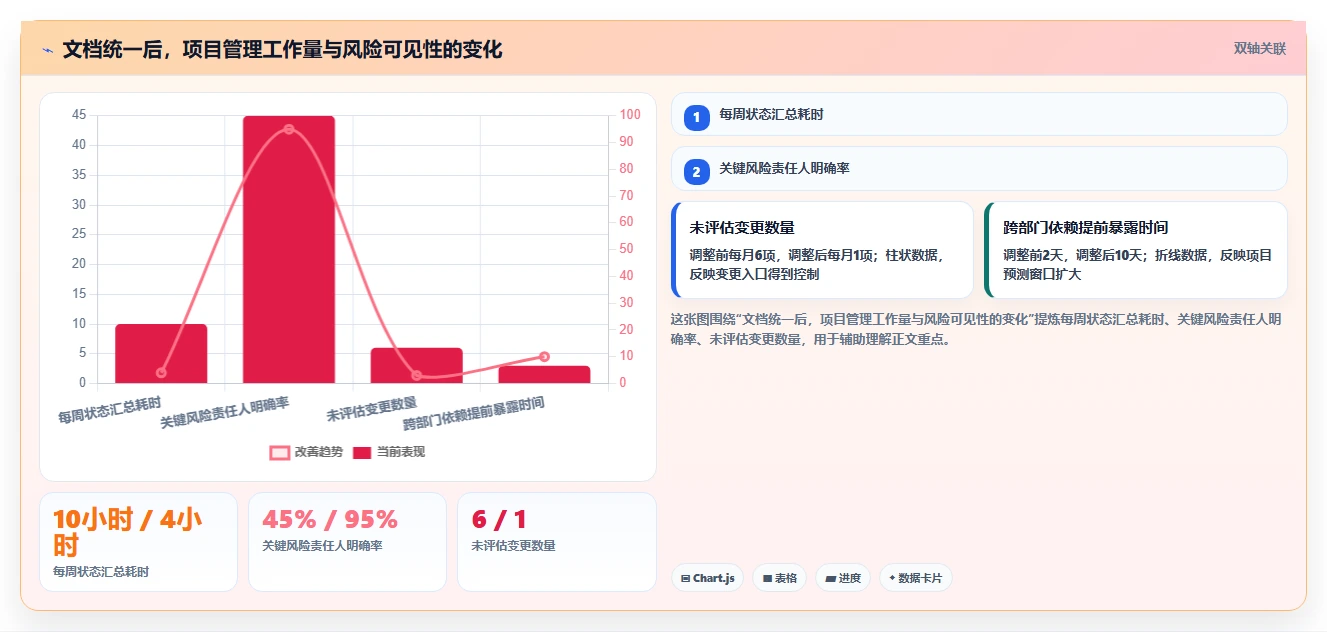
Task: Toggle the 改善趋势 legend entry
Action: 306,452
